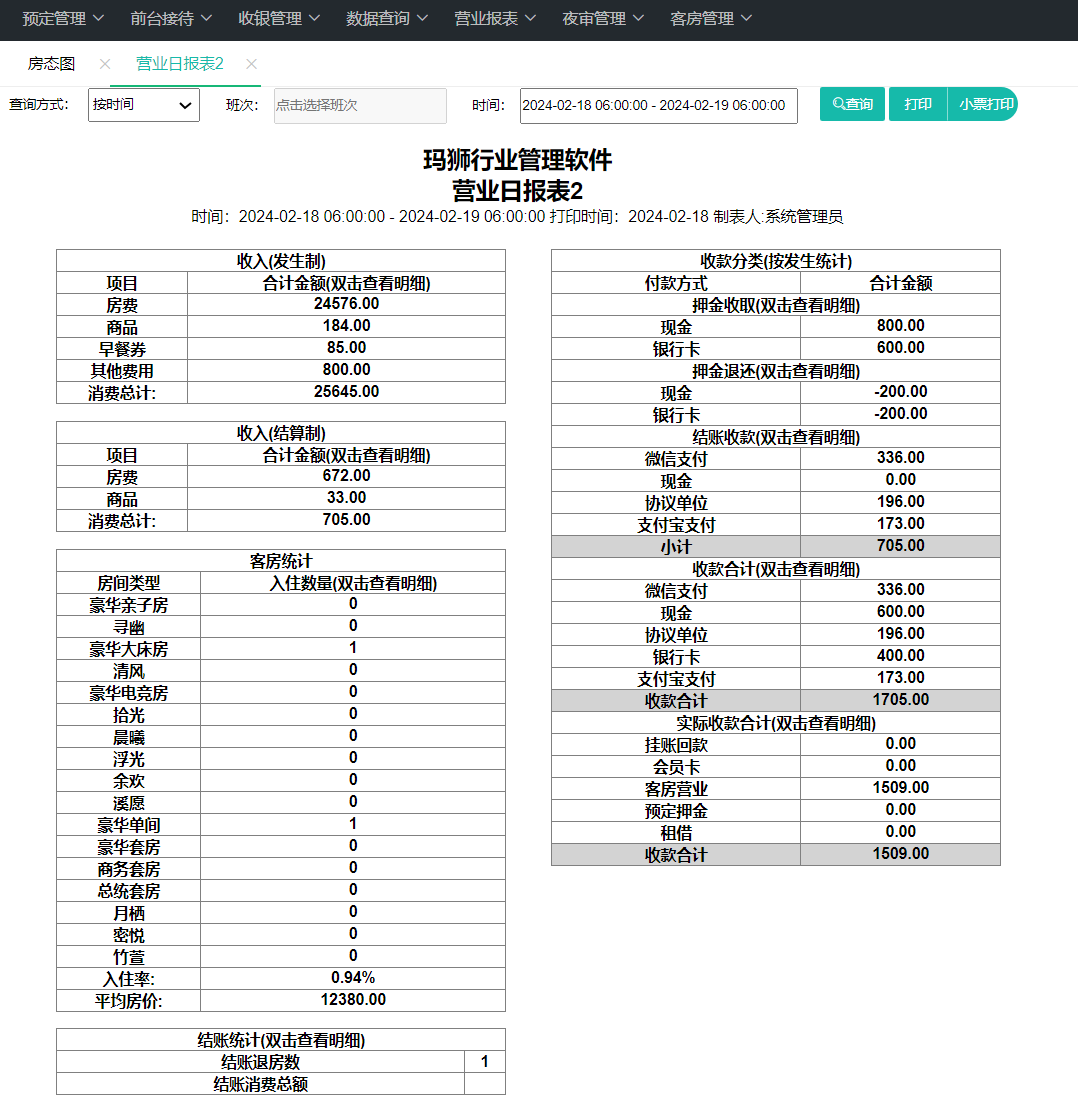The width and height of the screenshot is (1078, 1120).
Task: Click the 押金收取 section header
Action: pyautogui.click(x=776, y=306)
